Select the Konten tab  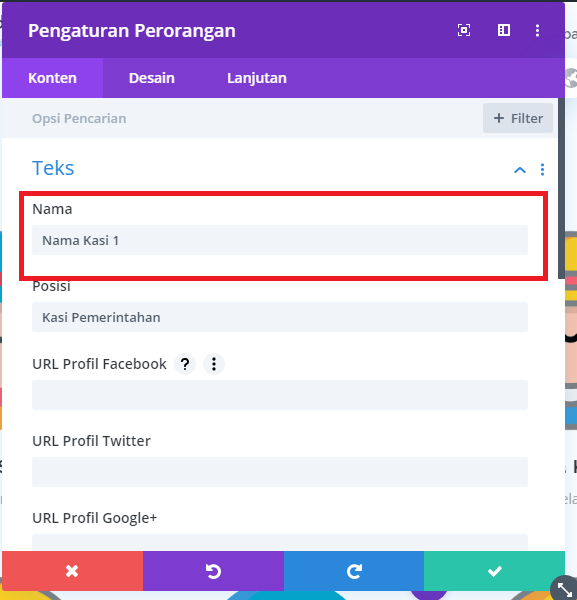pos(52,78)
